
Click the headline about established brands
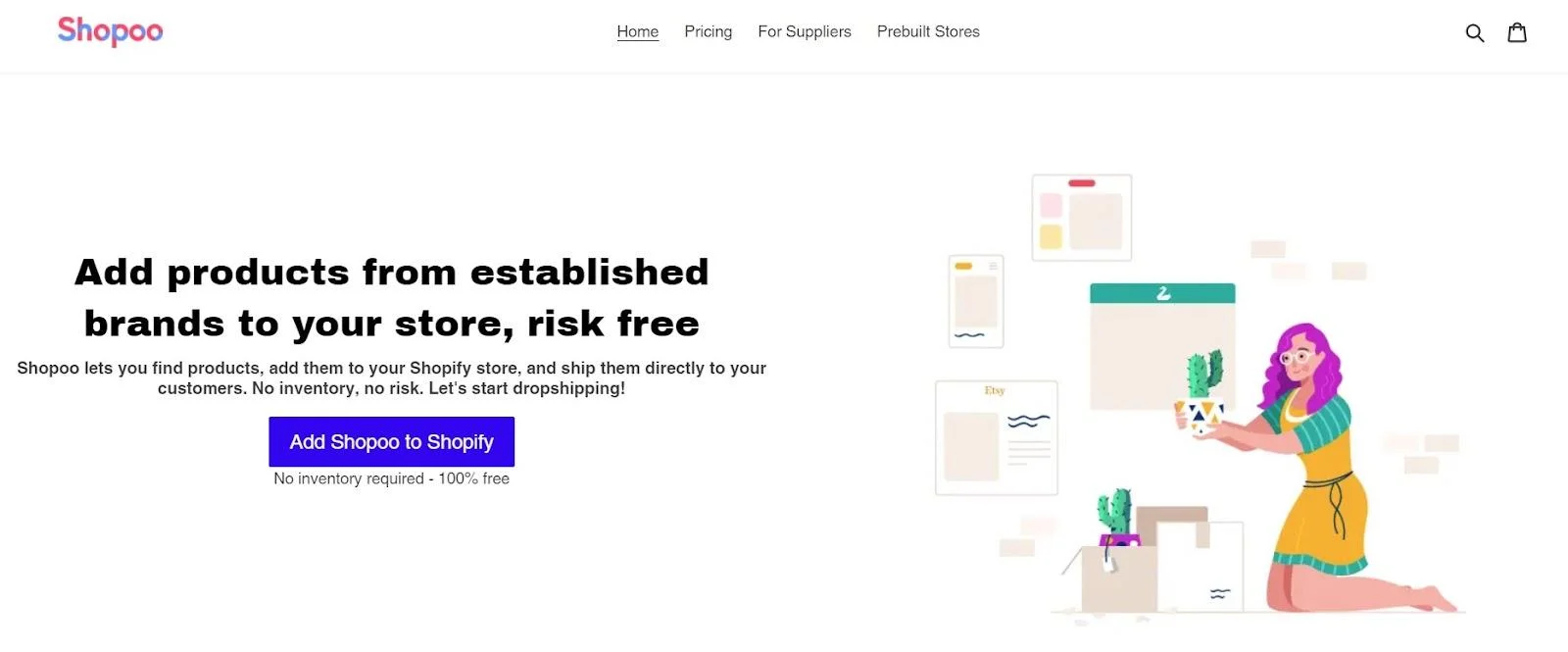pyautogui.click(x=391, y=297)
